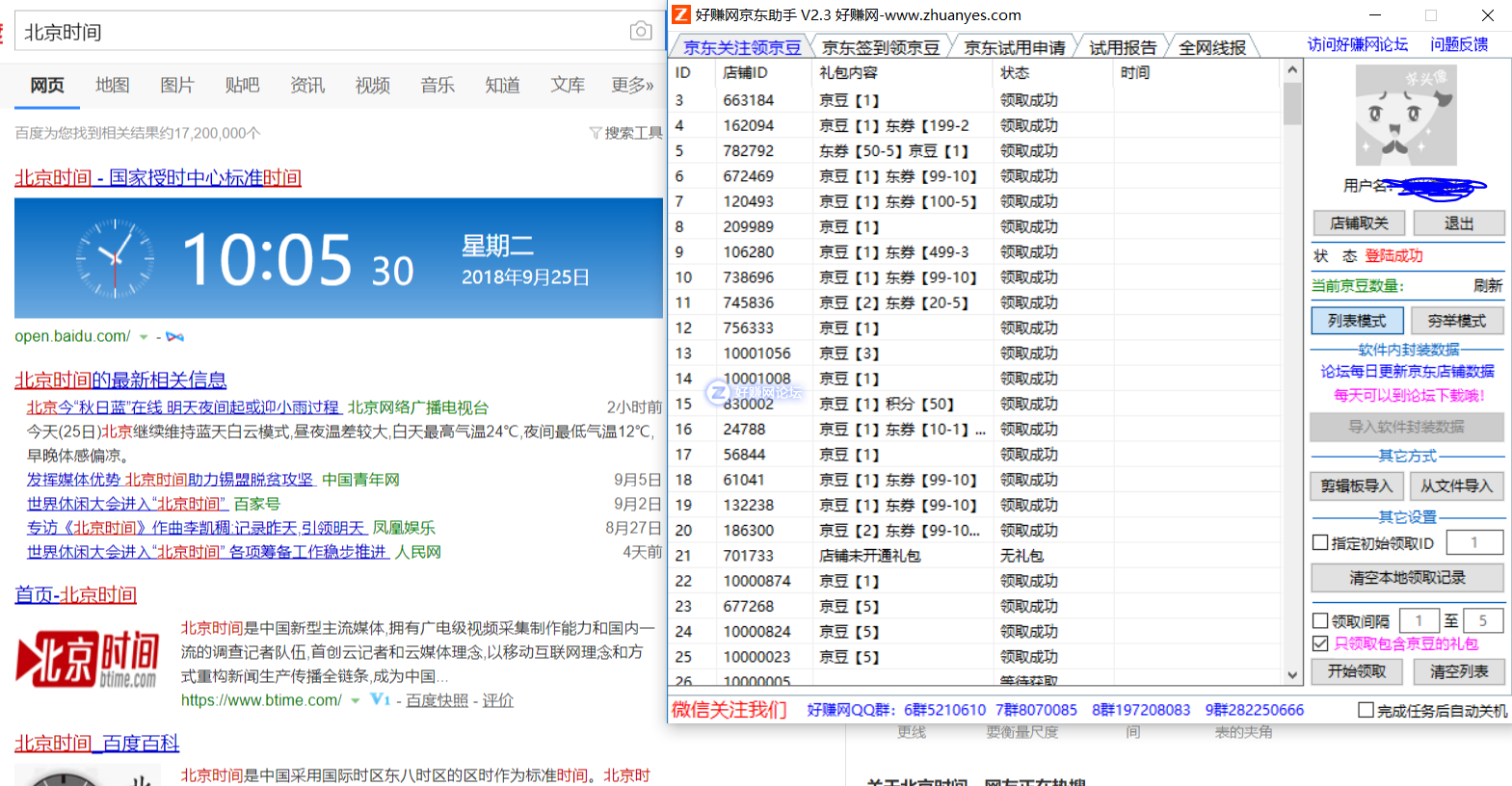Click the 剪辑板导入 button
This screenshot has width=1512, height=786.
[1357, 486]
